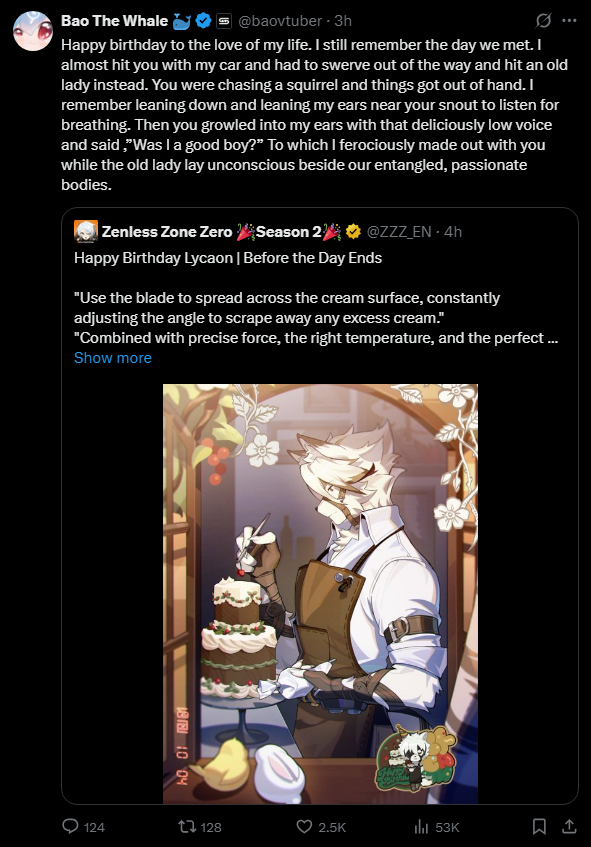
Task: Bookmark this post
Action: (539, 826)
